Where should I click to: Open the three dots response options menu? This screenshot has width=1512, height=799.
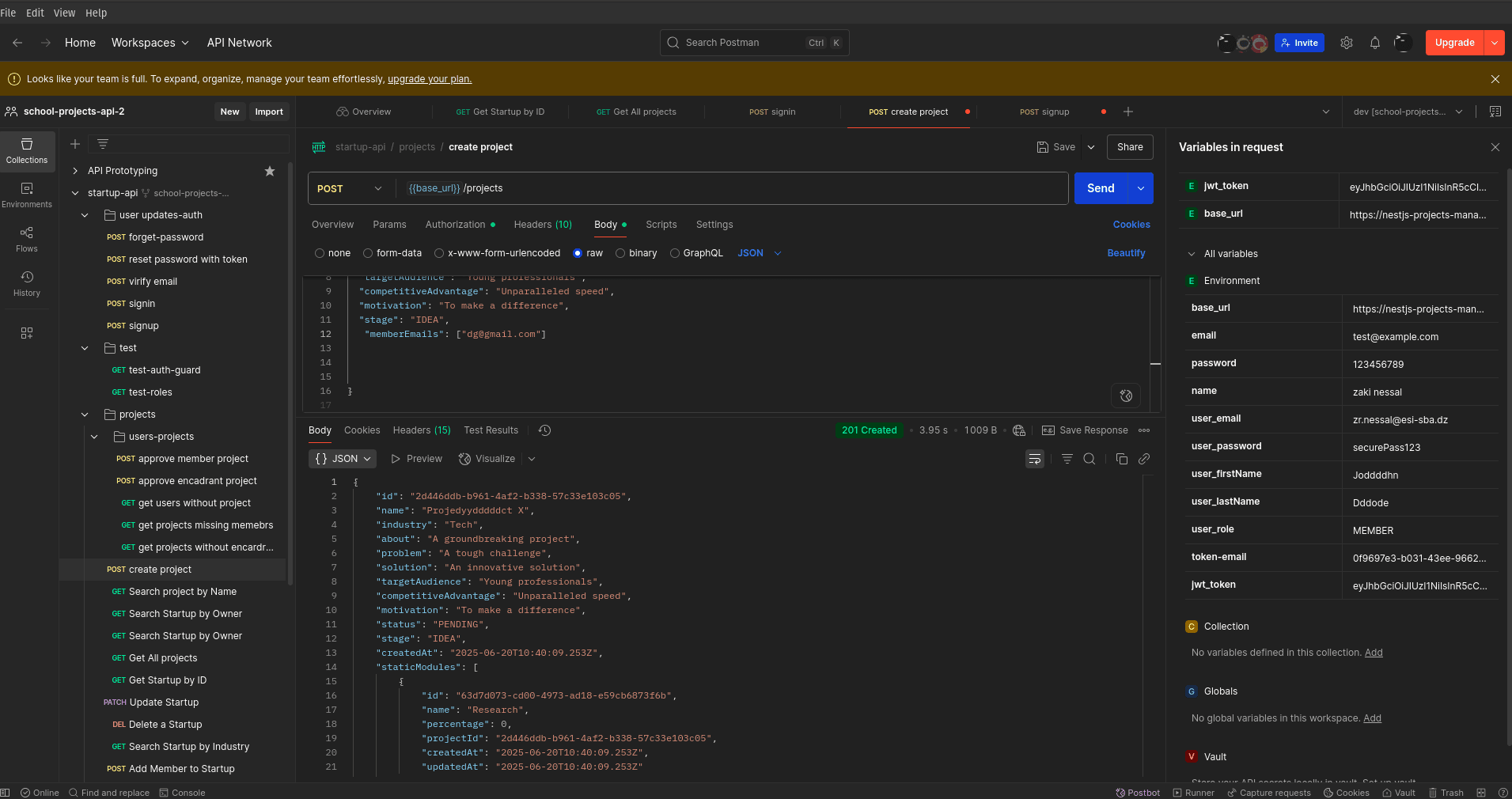pos(1144,430)
